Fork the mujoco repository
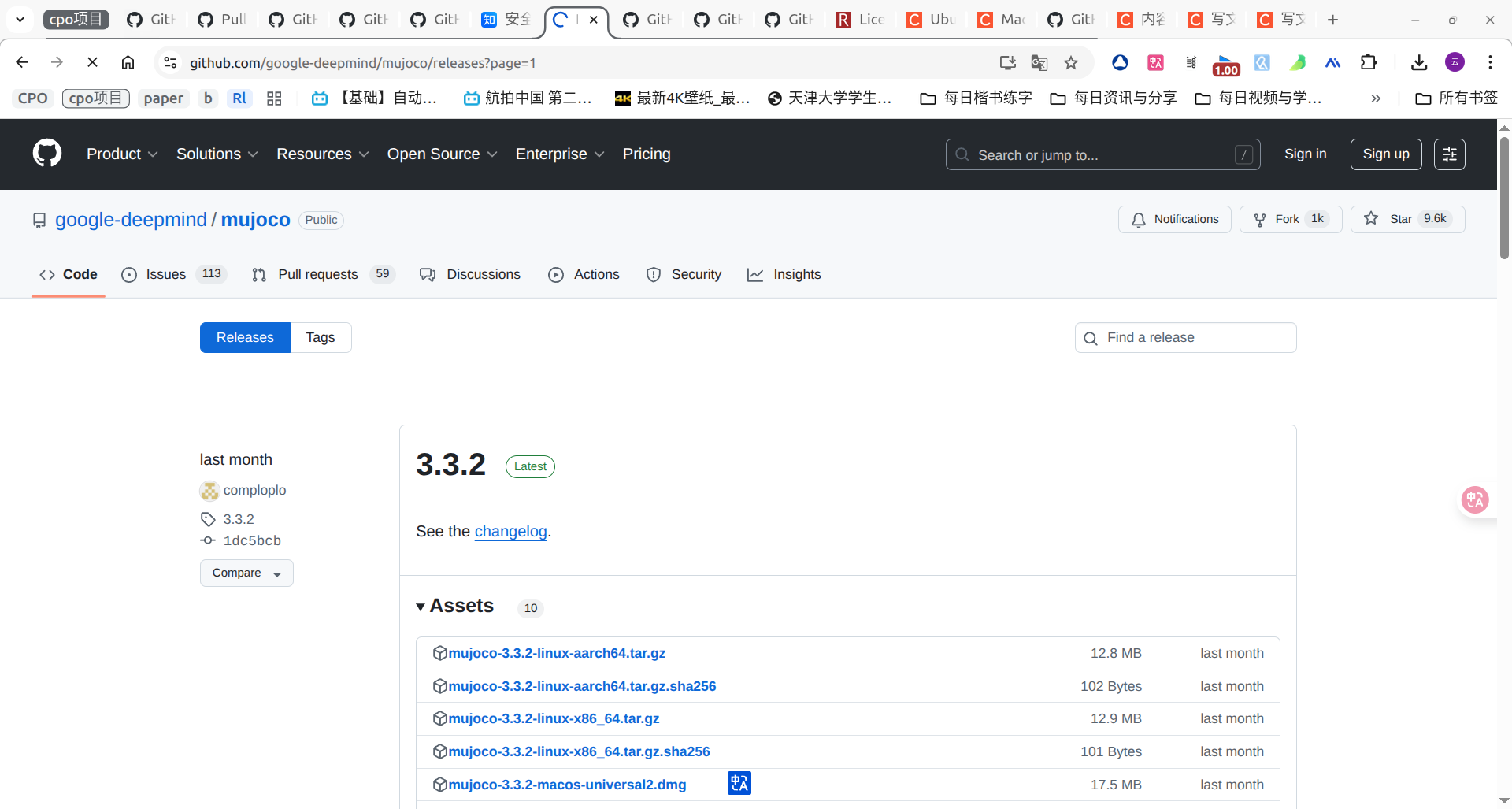Image resolution: width=1512 pixels, height=809 pixels. coord(1291,219)
